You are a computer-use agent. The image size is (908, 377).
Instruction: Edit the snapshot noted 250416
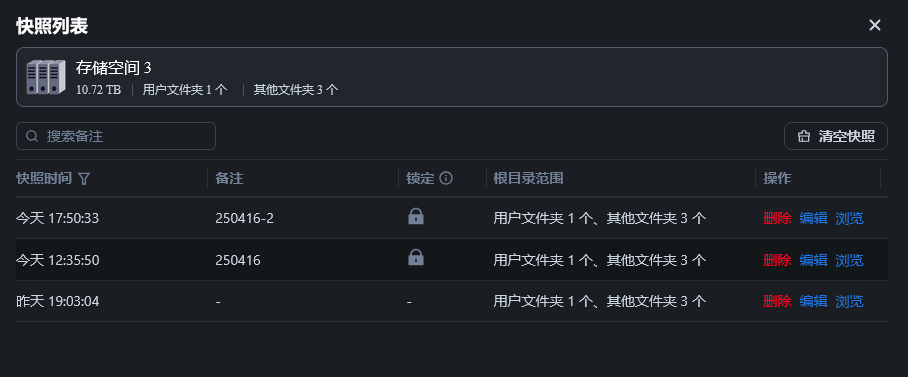pos(813,260)
